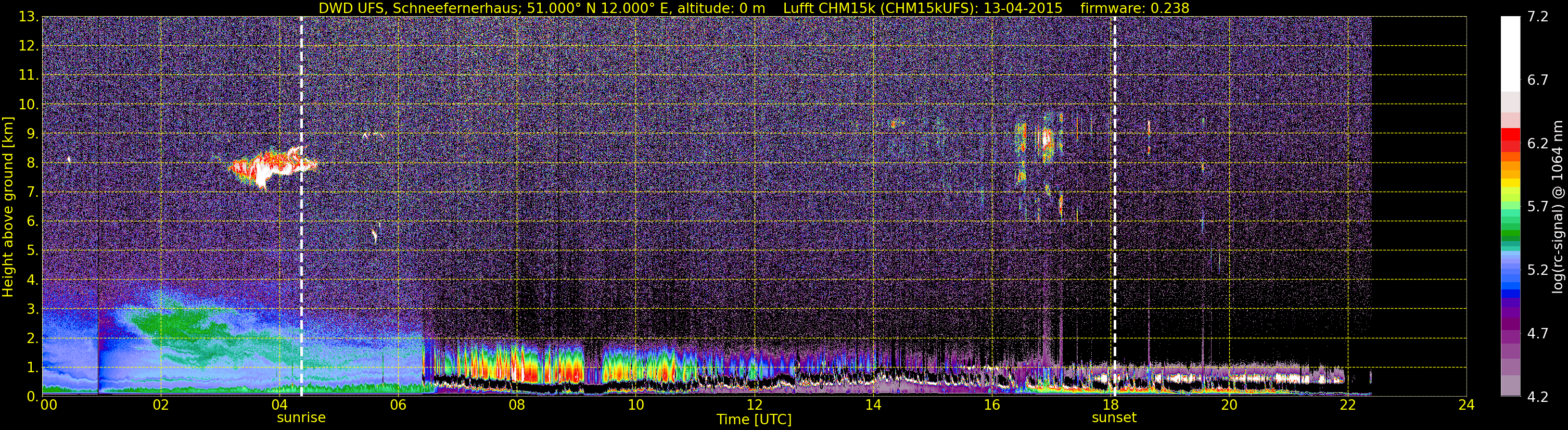Click the time axis tick '20'
The height and width of the screenshot is (430, 1568).
[1229, 405]
